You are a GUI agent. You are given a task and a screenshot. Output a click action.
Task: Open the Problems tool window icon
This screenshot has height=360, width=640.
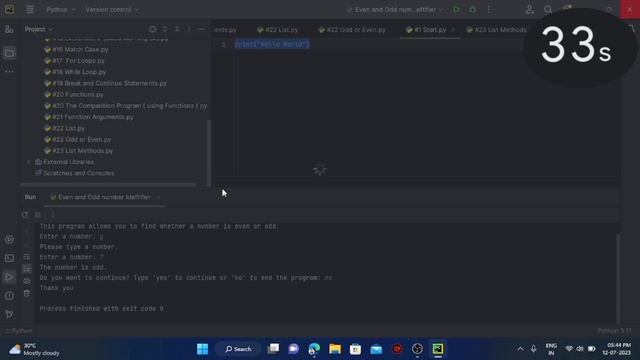pyautogui.click(x=9, y=296)
